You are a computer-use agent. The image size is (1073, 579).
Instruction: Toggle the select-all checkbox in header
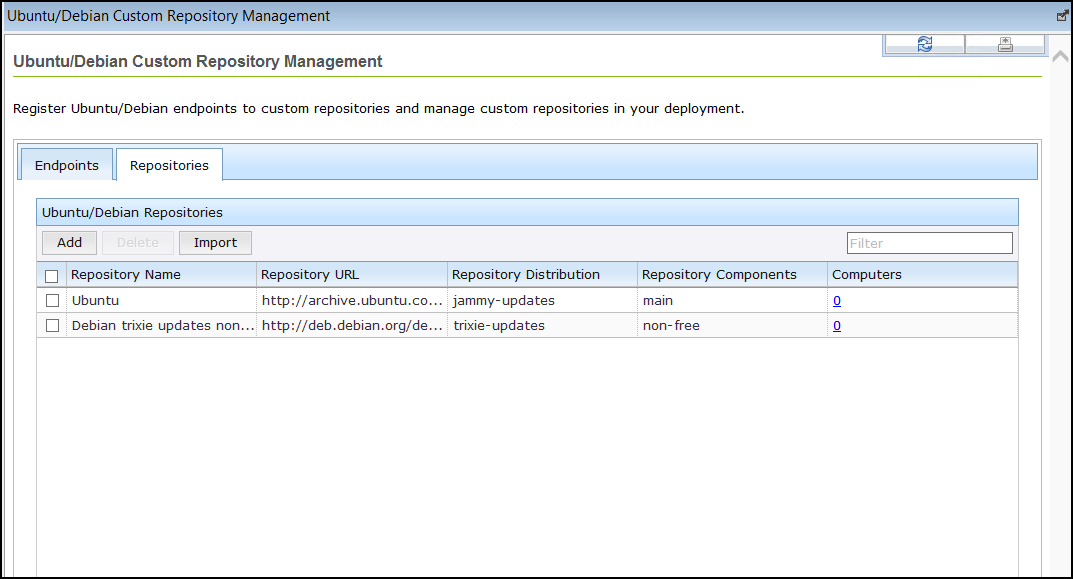pos(52,276)
